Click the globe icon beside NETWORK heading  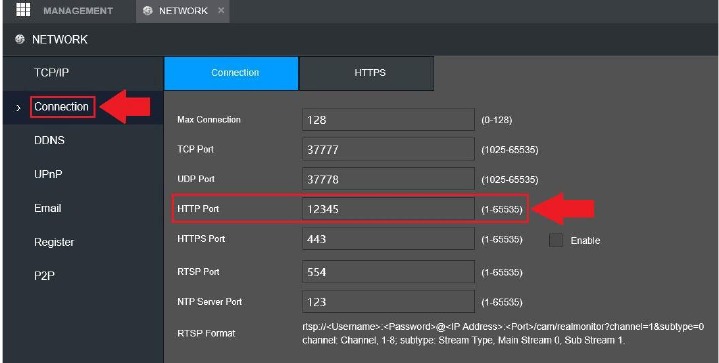pos(19,39)
